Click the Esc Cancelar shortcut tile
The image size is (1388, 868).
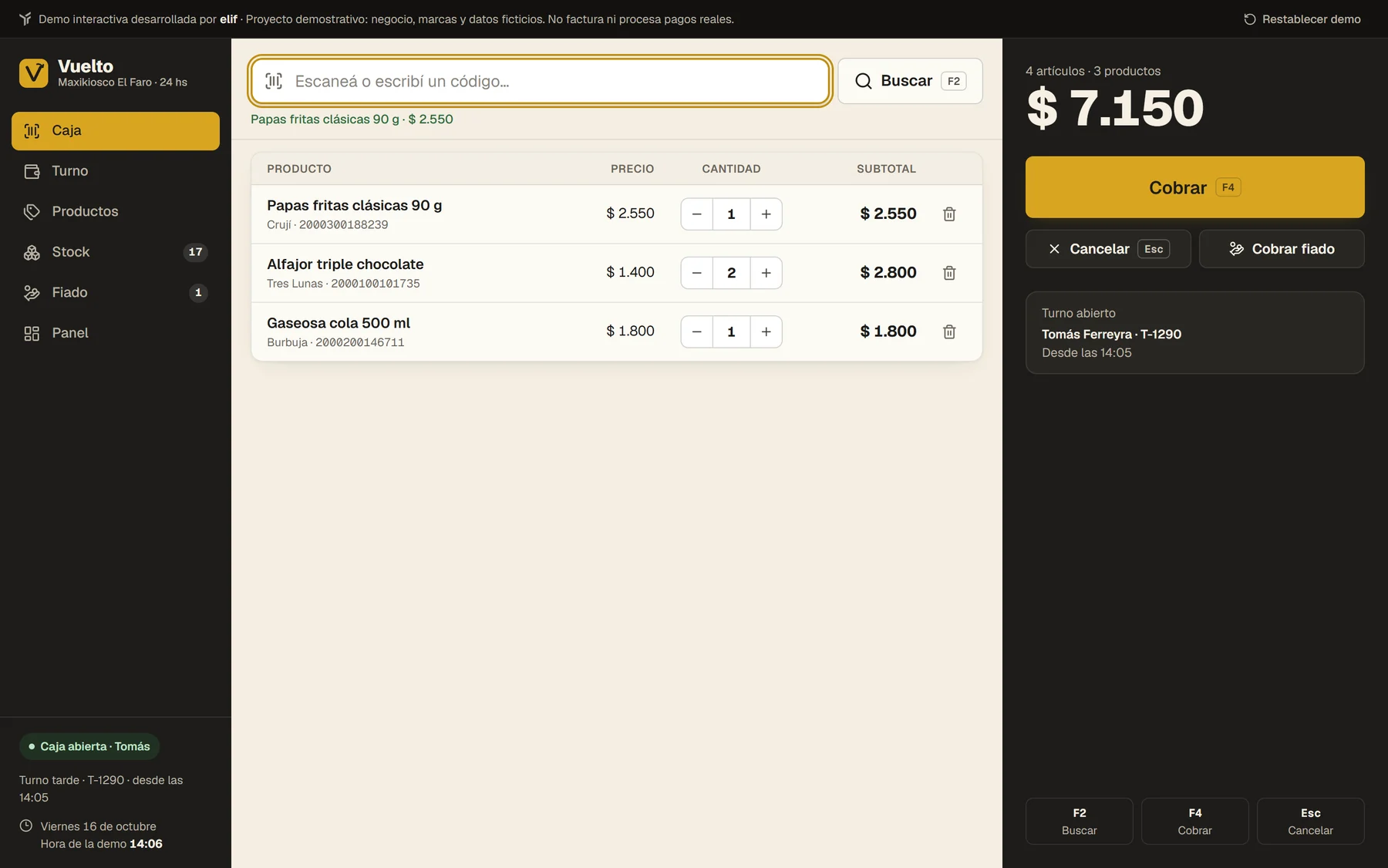[1311, 821]
